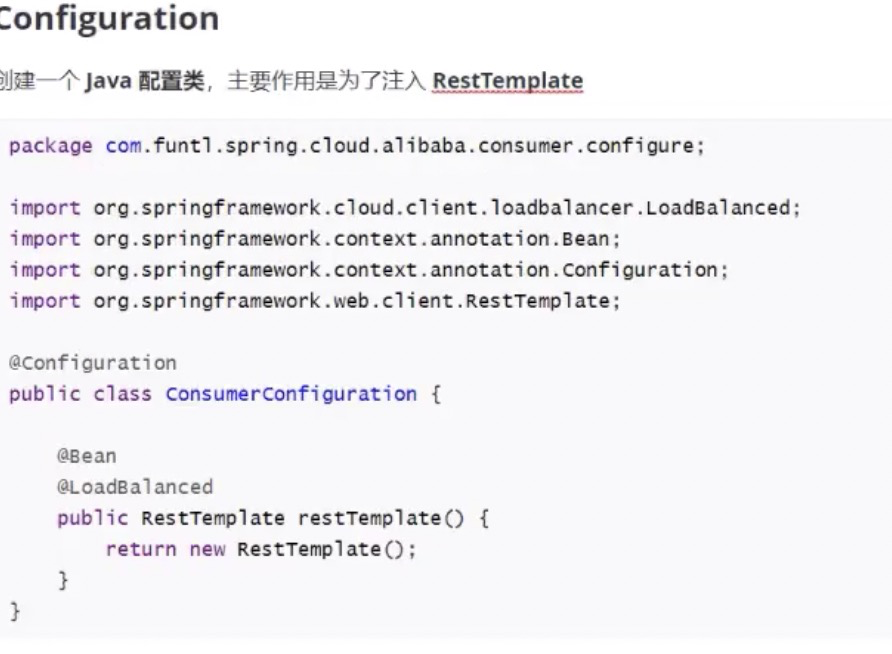Click public keyword before class ConsumerConfiguration
The image size is (892, 654).
click(45, 394)
